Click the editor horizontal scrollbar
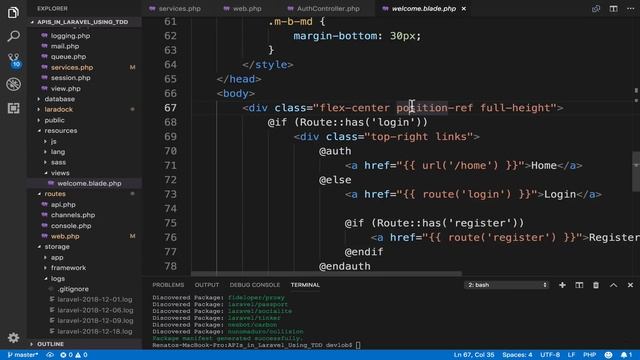This screenshot has width=640, height=360. coord(327,274)
